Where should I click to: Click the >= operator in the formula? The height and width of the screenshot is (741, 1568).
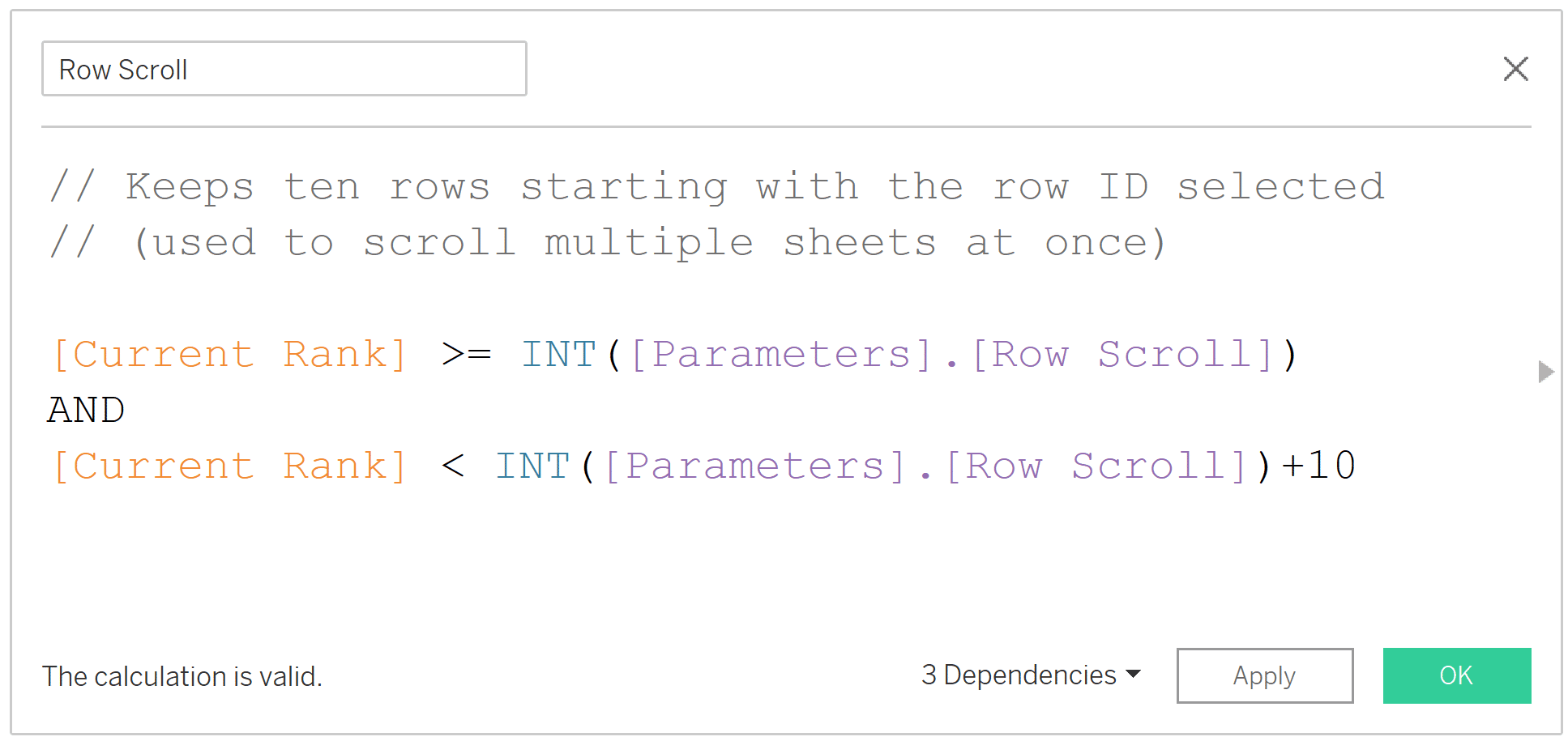tap(467, 355)
